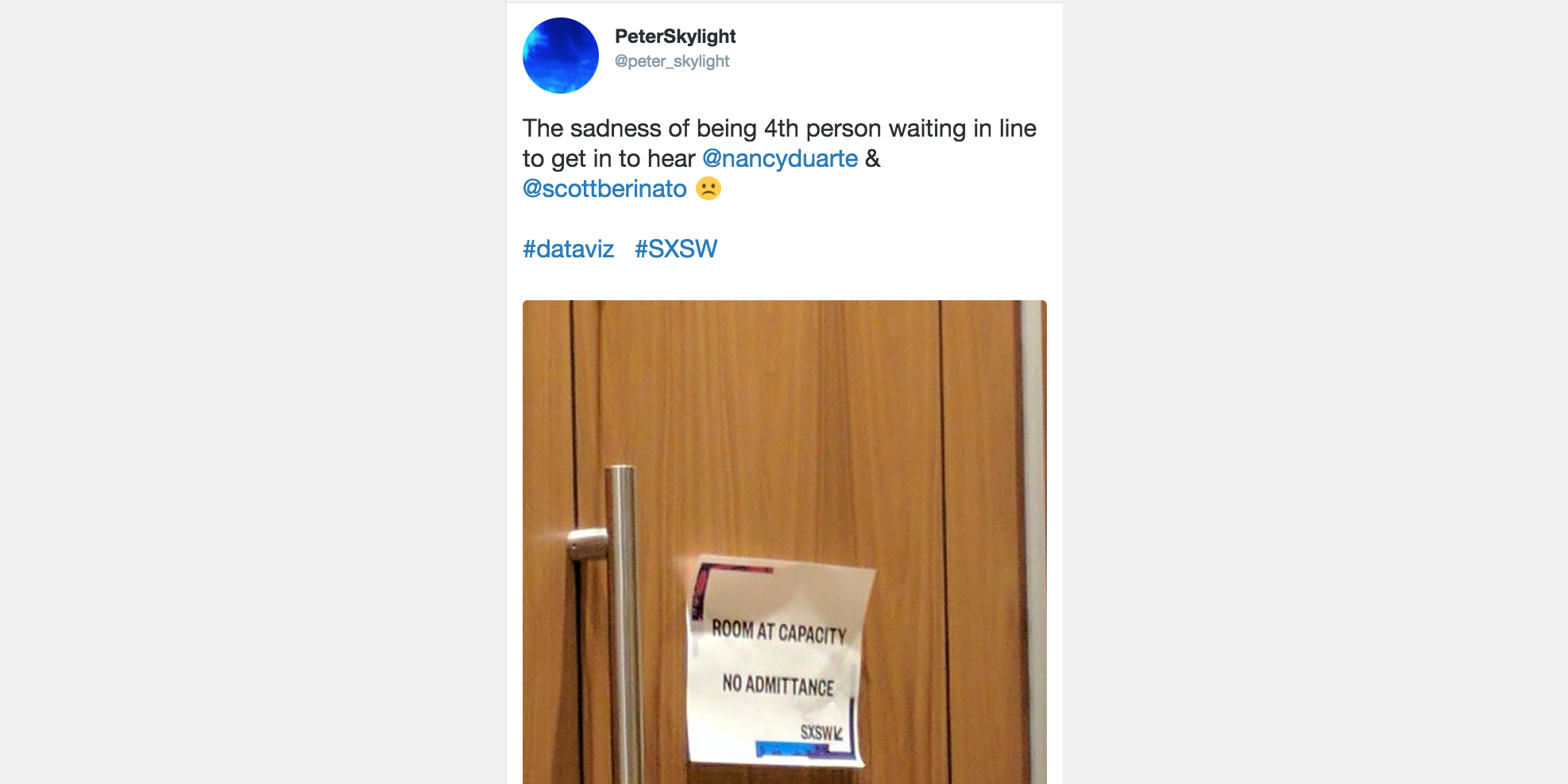Click the PeterSkylight display name

click(675, 37)
